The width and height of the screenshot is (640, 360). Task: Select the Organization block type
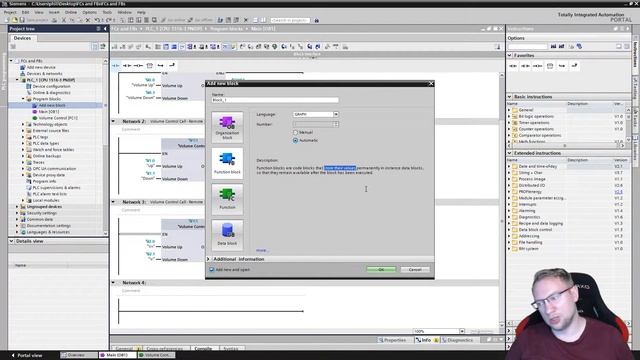pos(227,127)
